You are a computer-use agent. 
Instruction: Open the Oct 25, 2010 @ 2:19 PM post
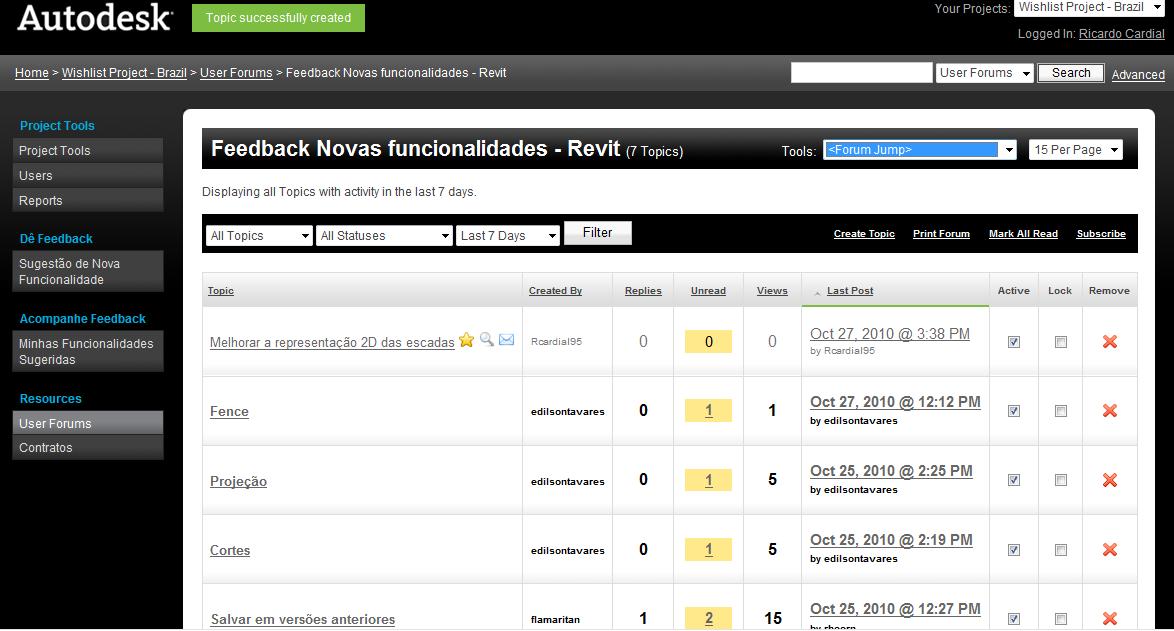[891, 540]
